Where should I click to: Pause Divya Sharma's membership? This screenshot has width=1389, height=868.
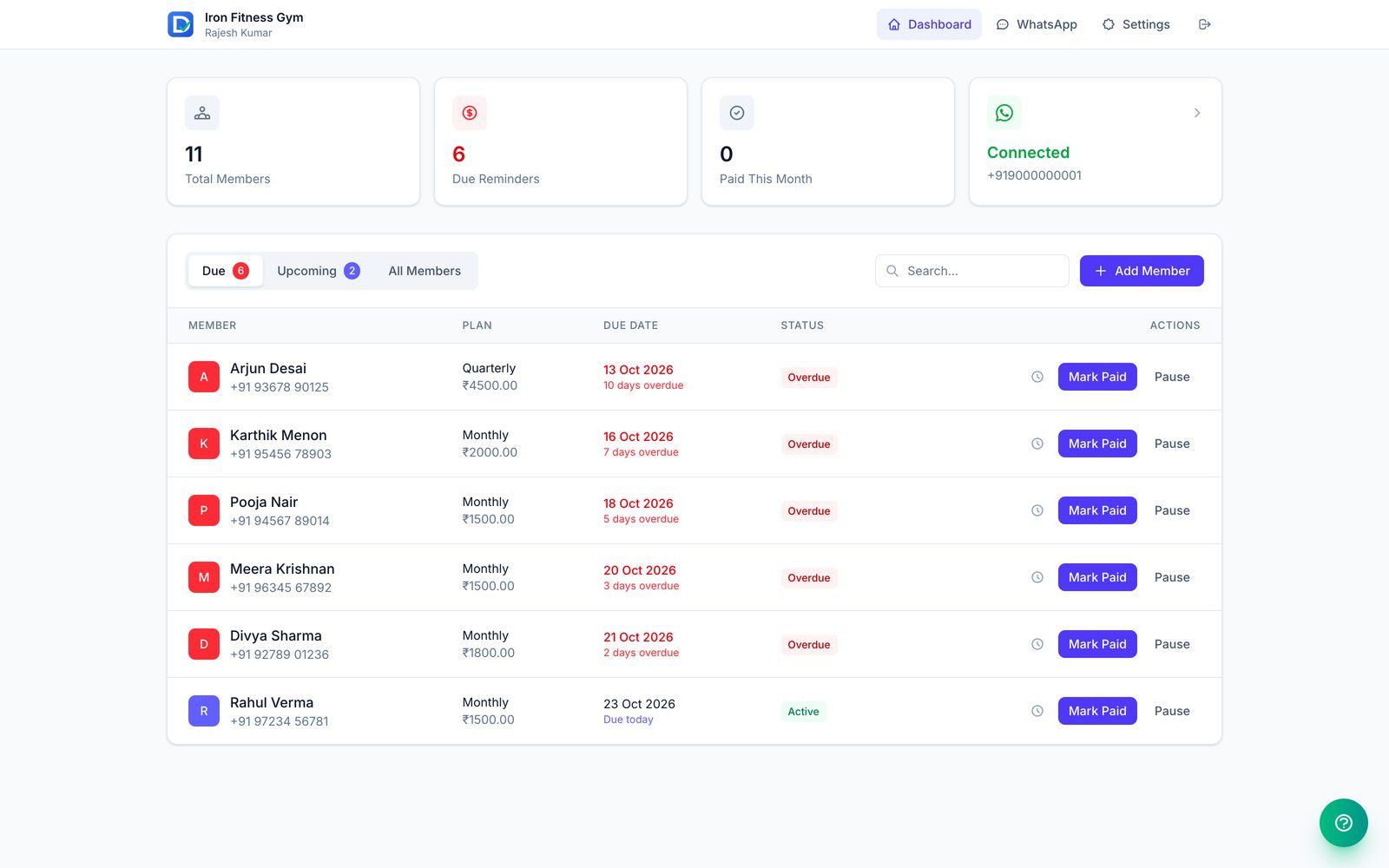tap(1172, 644)
